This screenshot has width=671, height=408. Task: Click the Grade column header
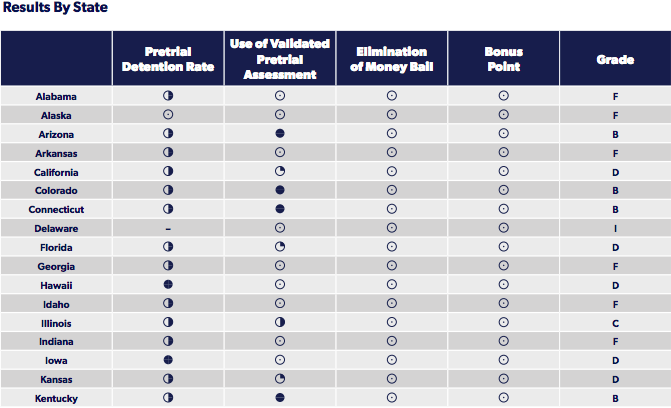[x=615, y=60]
